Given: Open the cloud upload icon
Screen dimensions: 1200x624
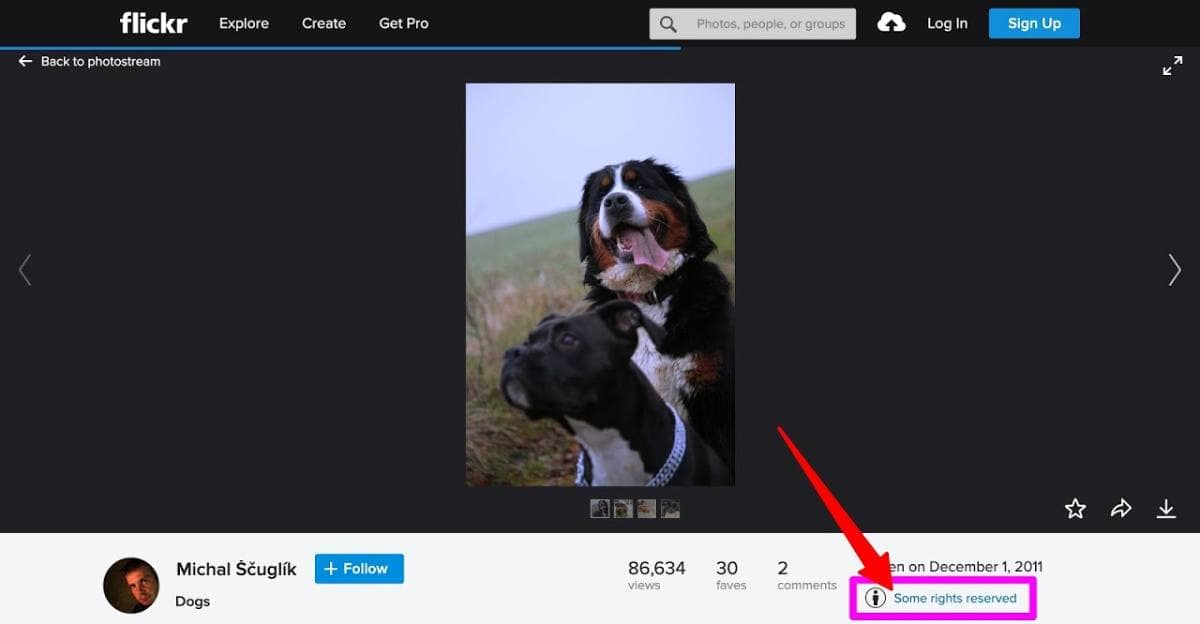Looking at the screenshot, I should [891, 22].
